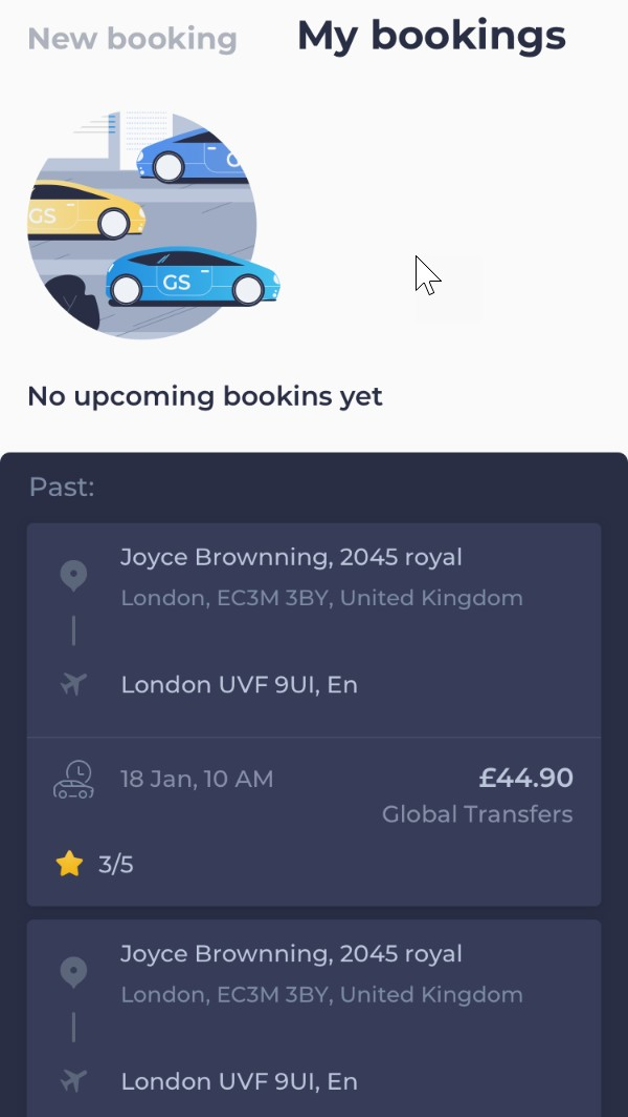Click the second booking's location pin icon
The width and height of the screenshot is (628, 1117).
[73, 972]
